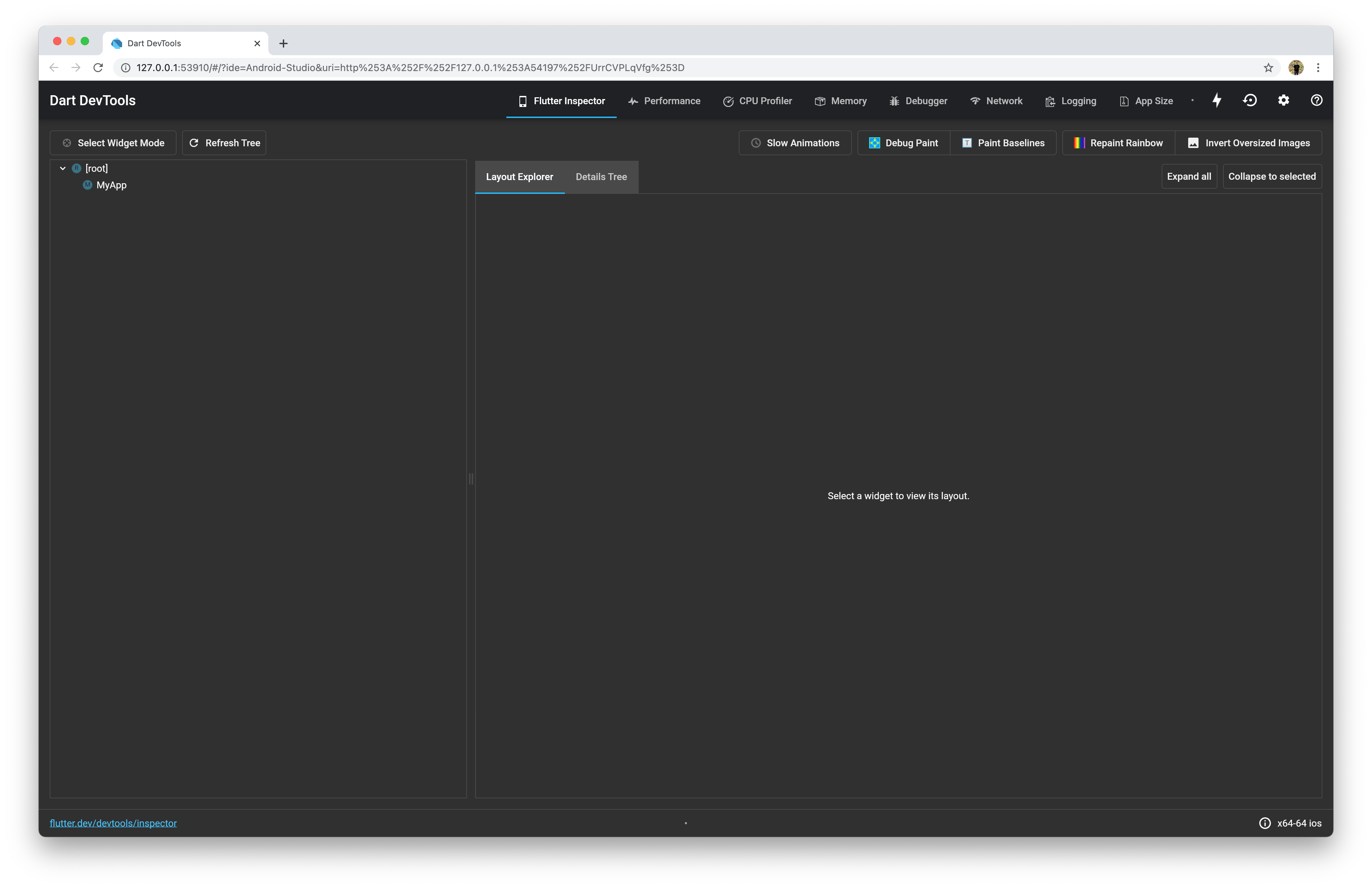Click the hot restart icon
The image size is (1372, 888).
tap(1250, 100)
